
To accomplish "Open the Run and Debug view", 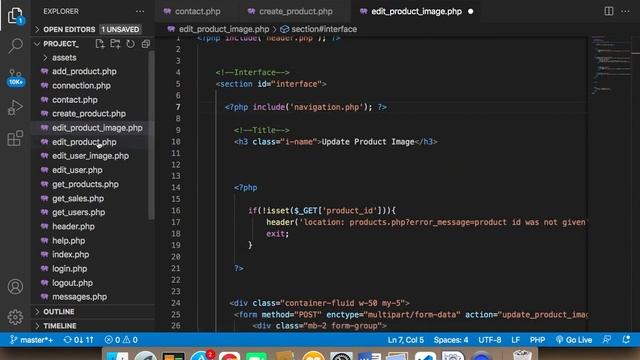I will click(15, 108).
